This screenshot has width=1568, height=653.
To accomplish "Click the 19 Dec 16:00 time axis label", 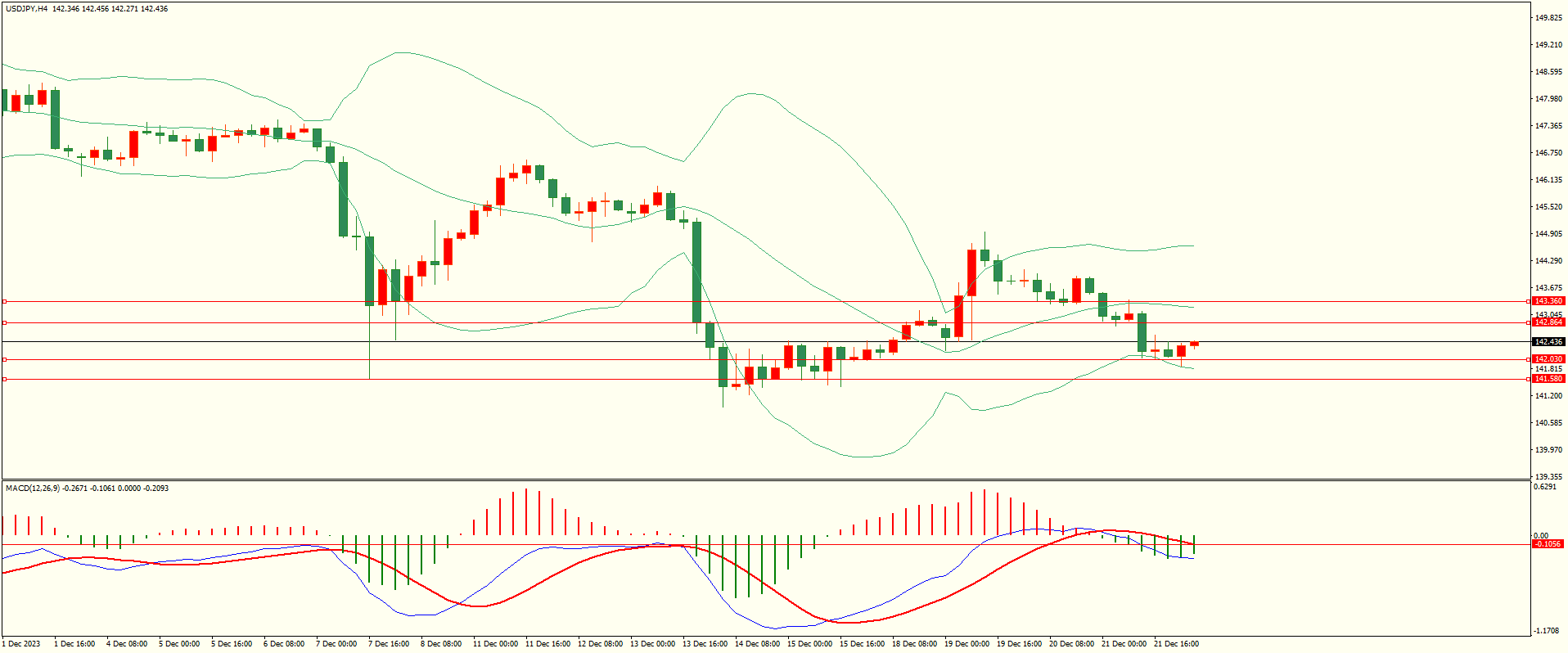I will pos(1019,644).
